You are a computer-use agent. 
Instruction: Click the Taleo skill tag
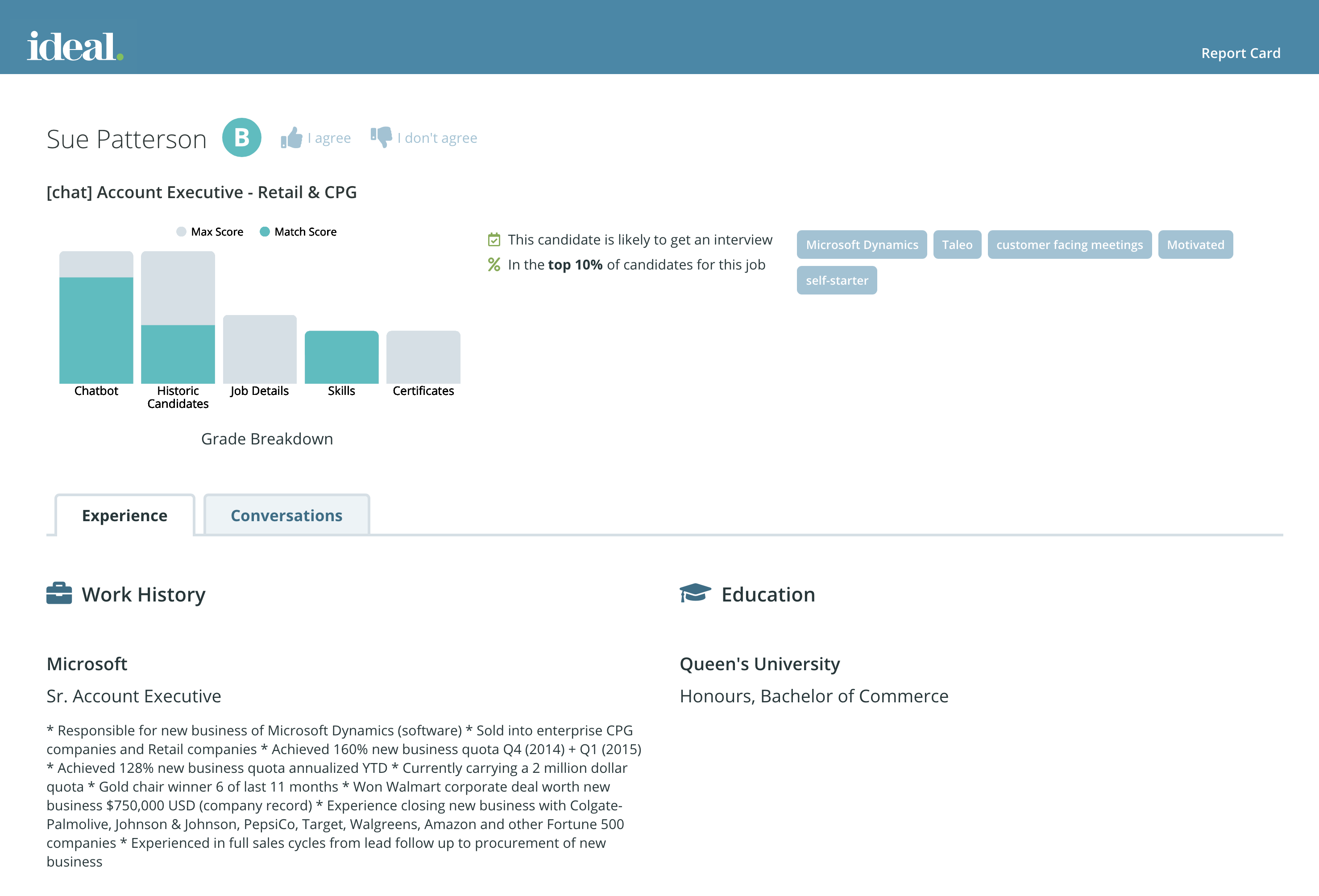pyautogui.click(x=957, y=245)
